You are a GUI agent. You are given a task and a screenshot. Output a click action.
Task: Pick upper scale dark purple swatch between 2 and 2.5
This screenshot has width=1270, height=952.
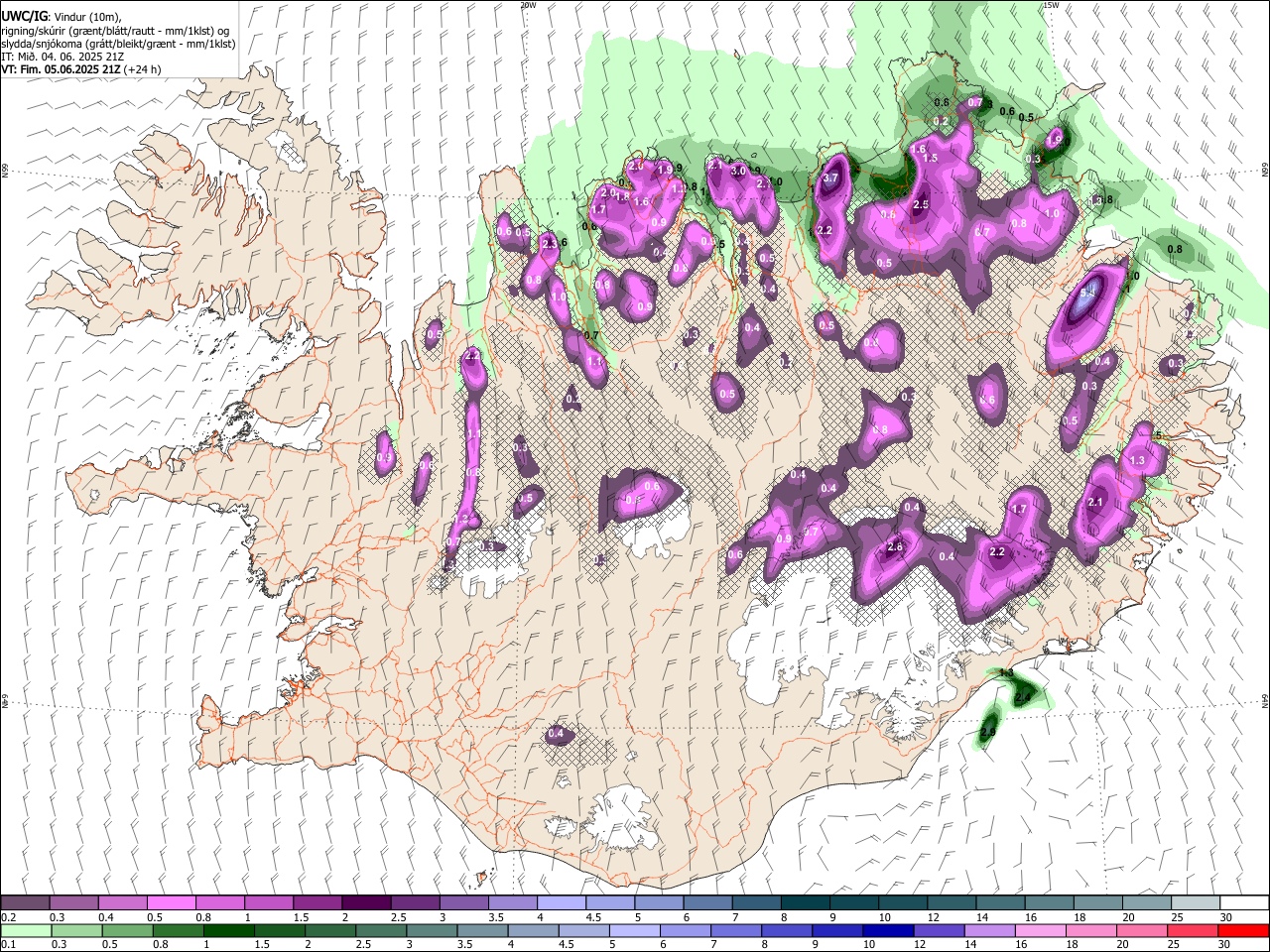[x=366, y=903]
